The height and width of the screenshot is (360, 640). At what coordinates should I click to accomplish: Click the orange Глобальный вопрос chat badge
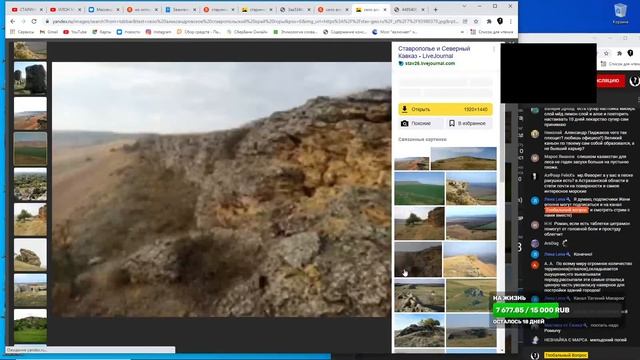tap(566, 210)
